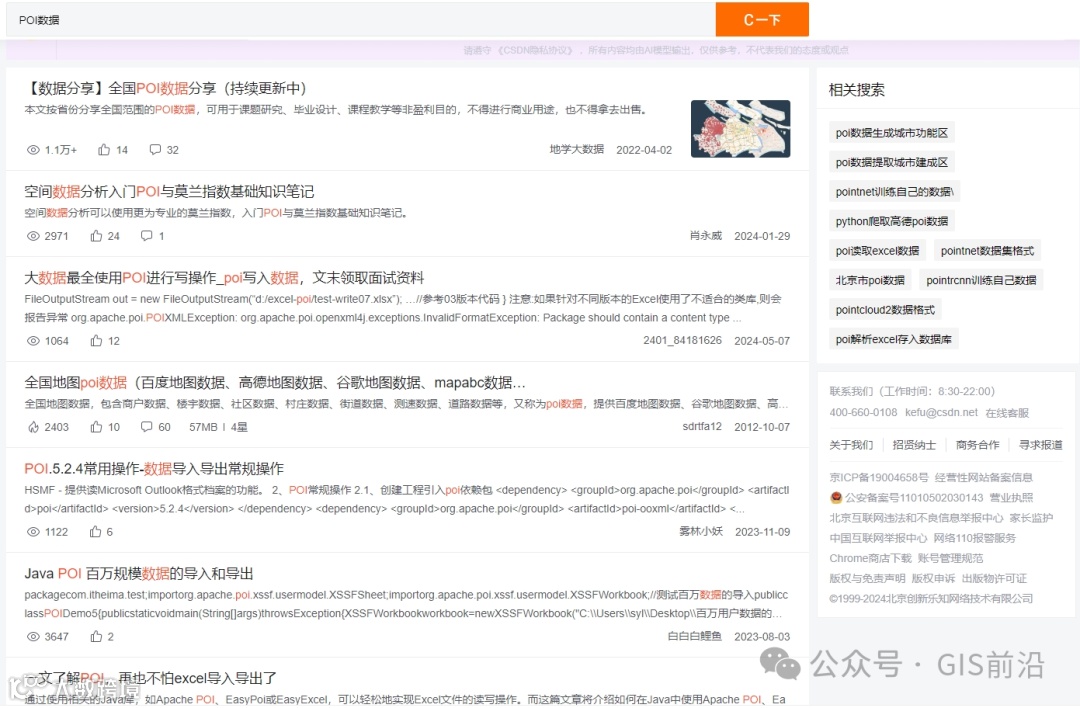Open the 家长监护 footer link
1080x708 pixels.
[x=1031, y=517]
